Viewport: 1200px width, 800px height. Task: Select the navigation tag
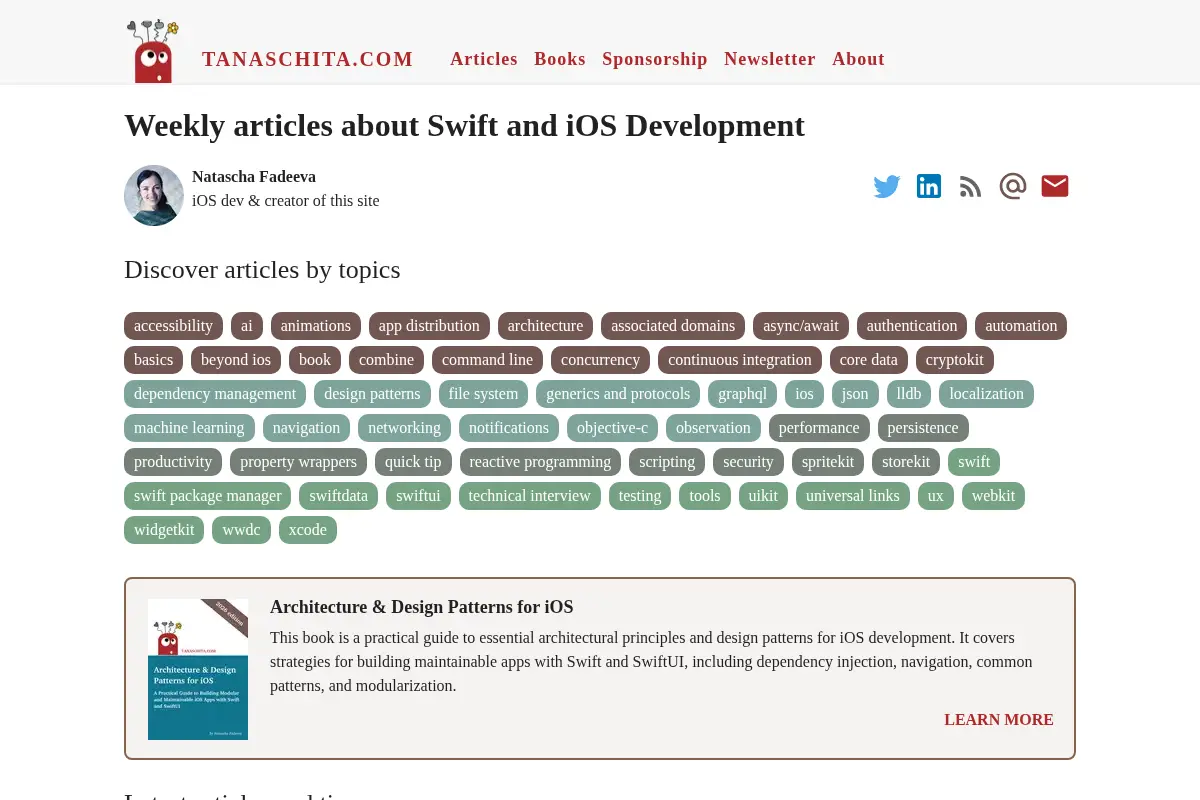pos(306,428)
